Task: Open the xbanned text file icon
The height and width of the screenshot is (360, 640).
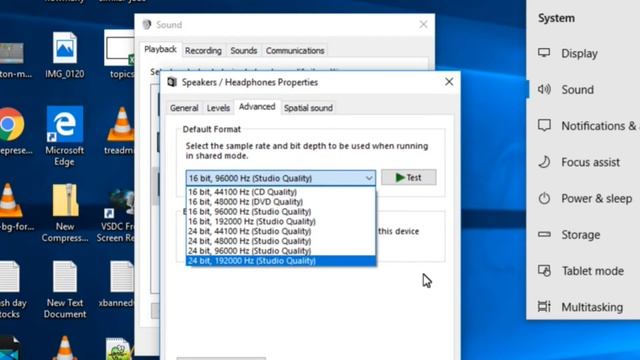Action: pos(121,276)
